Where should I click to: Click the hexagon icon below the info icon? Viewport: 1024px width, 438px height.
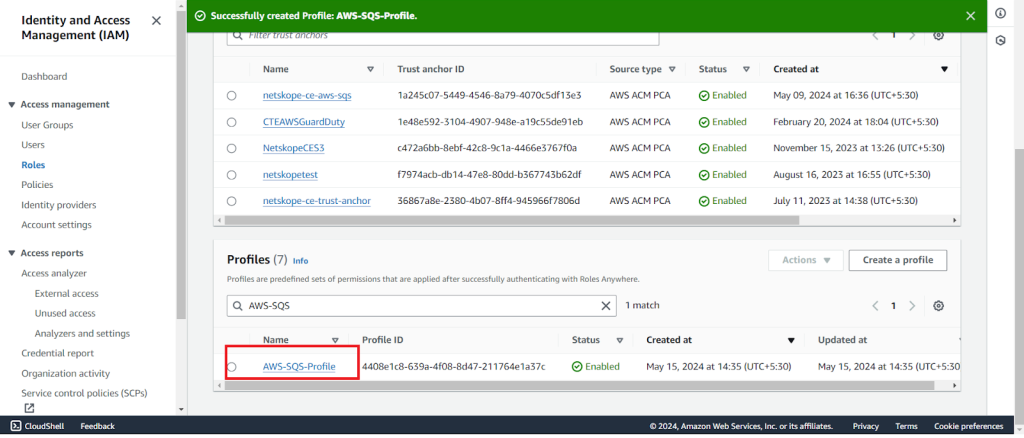(1000, 40)
